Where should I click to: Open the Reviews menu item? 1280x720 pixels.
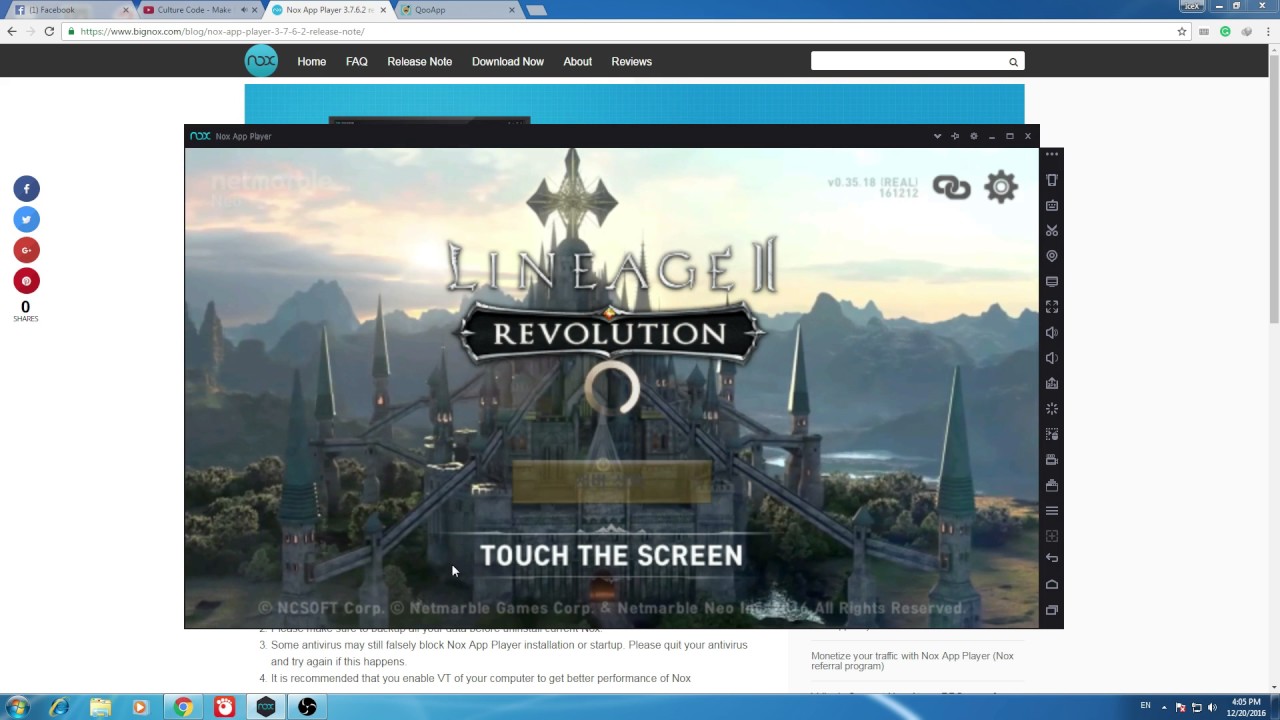631,61
